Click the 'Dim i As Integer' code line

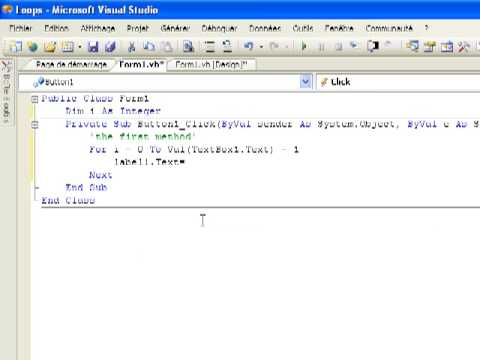113,111
